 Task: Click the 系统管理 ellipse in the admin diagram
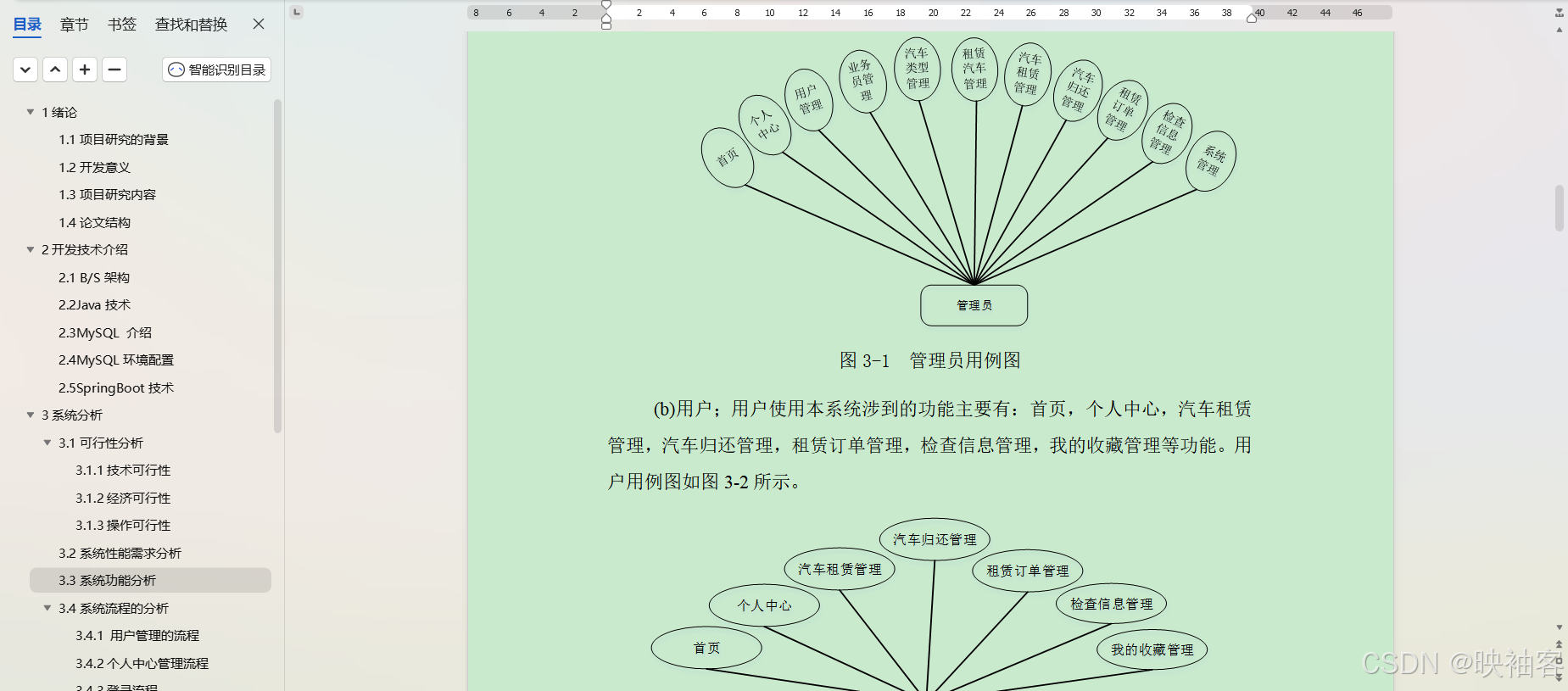pyautogui.click(x=1210, y=161)
